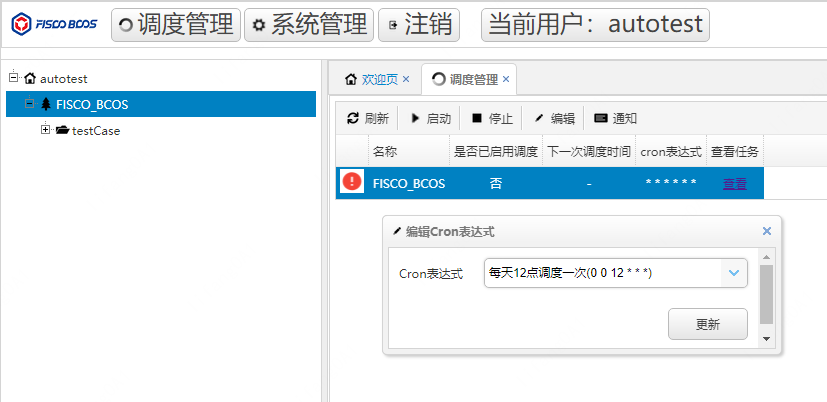Select the autotest home tree item
The image size is (827, 402).
click(64, 79)
